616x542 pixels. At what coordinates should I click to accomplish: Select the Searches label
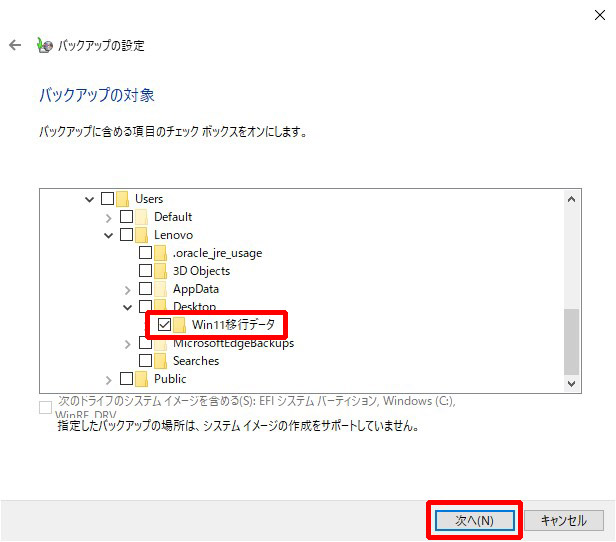pos(196,361)
